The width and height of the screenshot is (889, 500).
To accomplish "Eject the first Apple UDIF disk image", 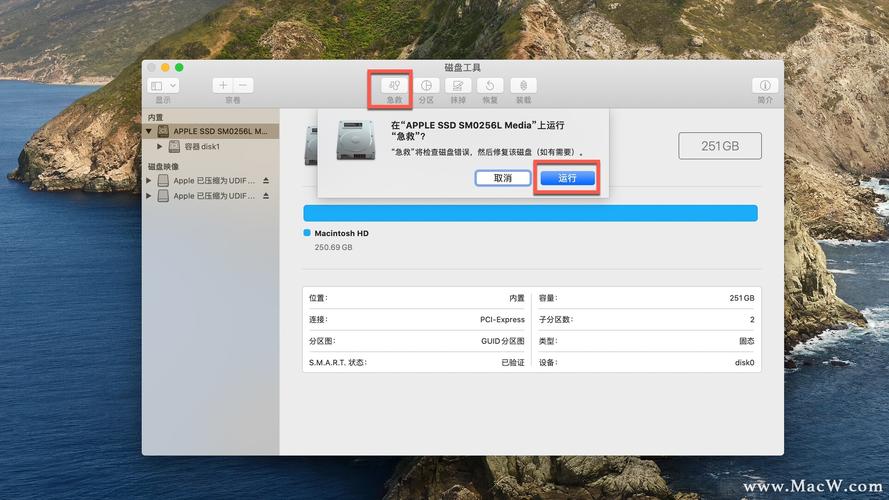I will (266, 180).
